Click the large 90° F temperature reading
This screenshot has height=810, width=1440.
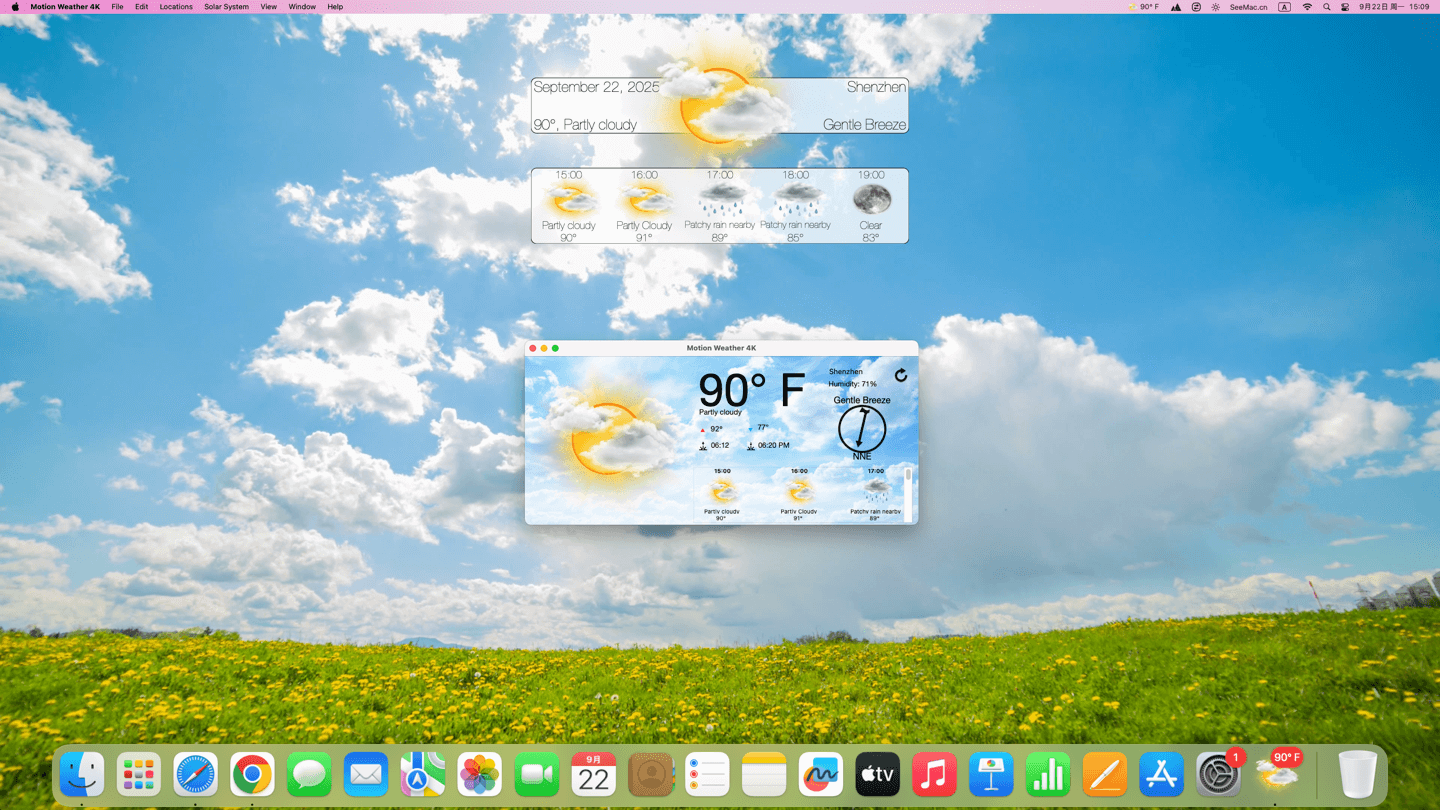point(751,390)
